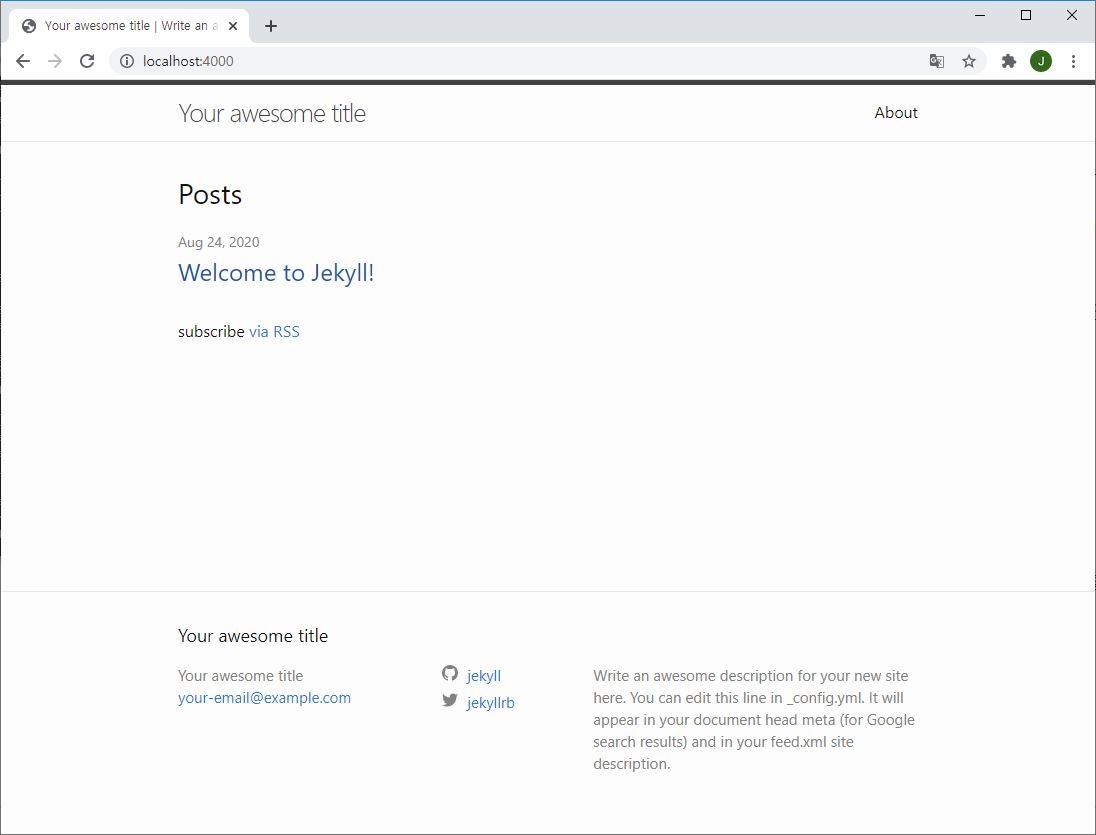Image resolution: width=1096 pixels, height=835 pixels.
Task: Click the 'Posts' heading
Action: click(x=210, y=194)
